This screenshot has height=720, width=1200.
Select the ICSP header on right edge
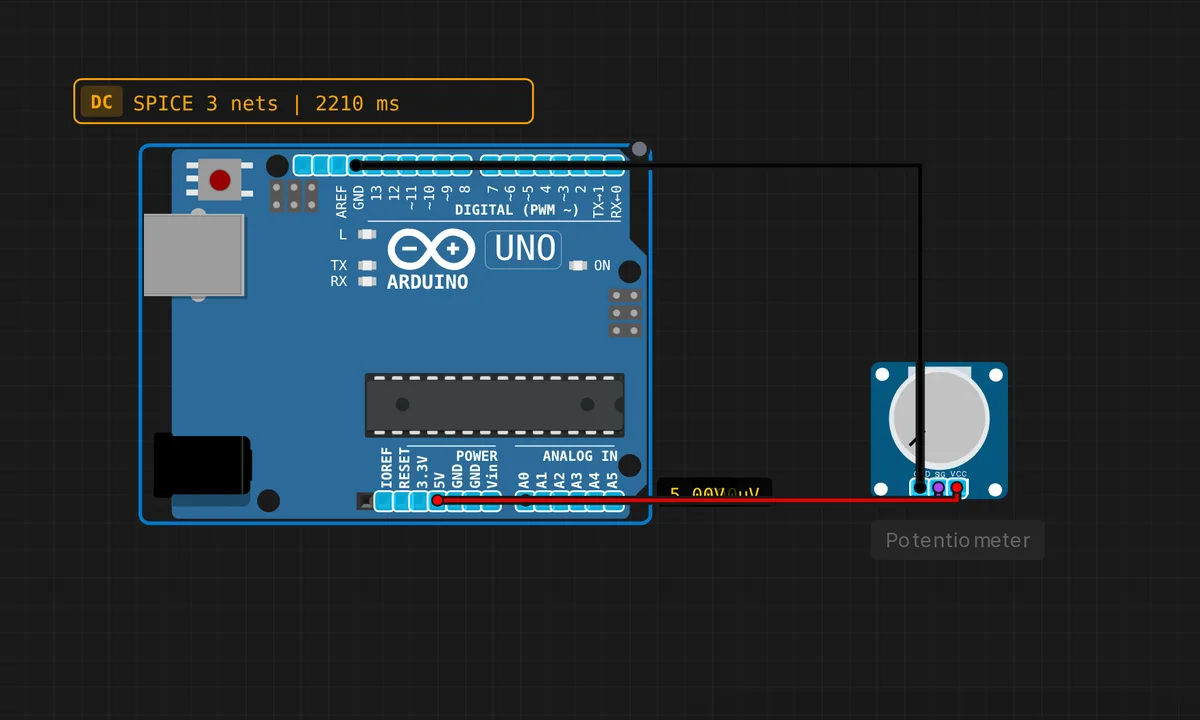coord(625,313)
